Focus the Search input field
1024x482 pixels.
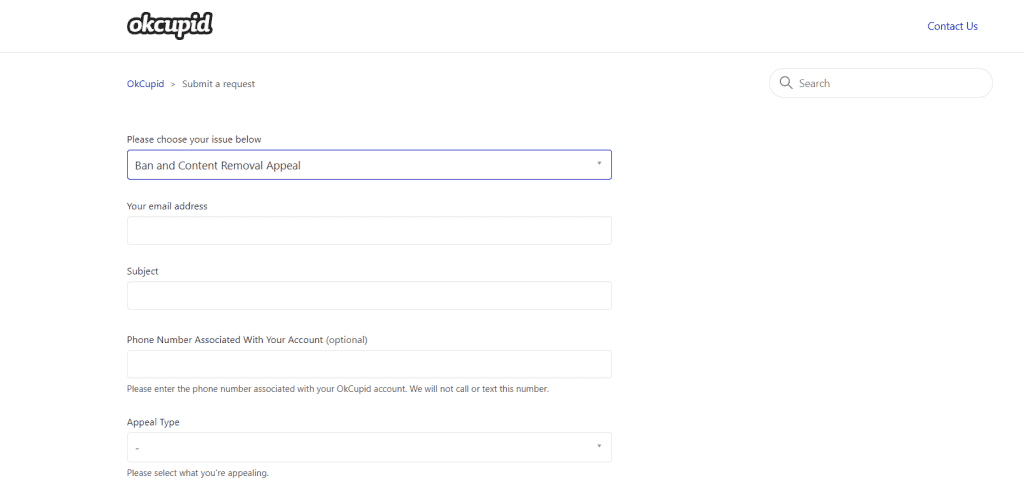click(890, 83)
